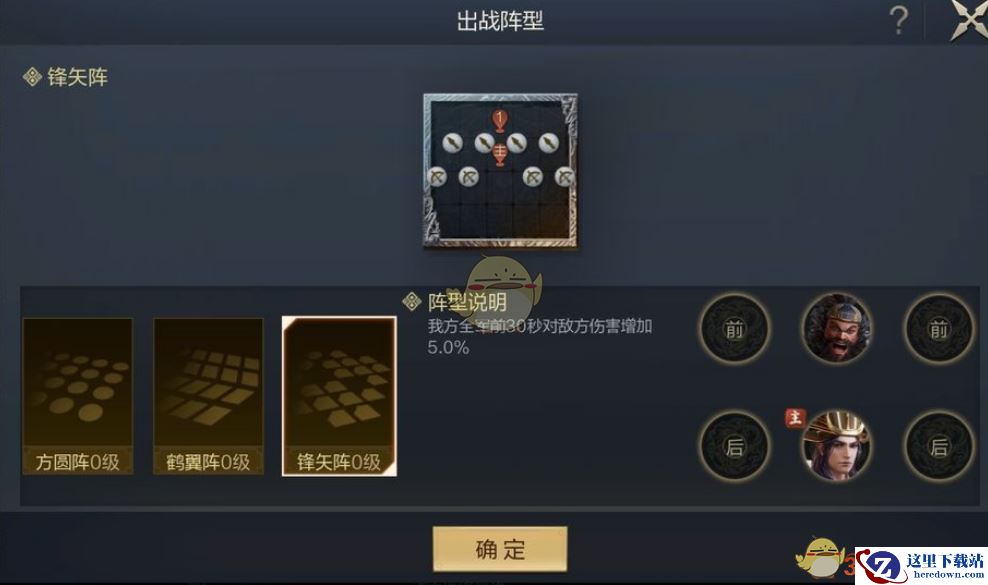This screenshot has height=585, width=988.
Task: Click the orange 主 commander marker on grid
Action: coord(500,153)
